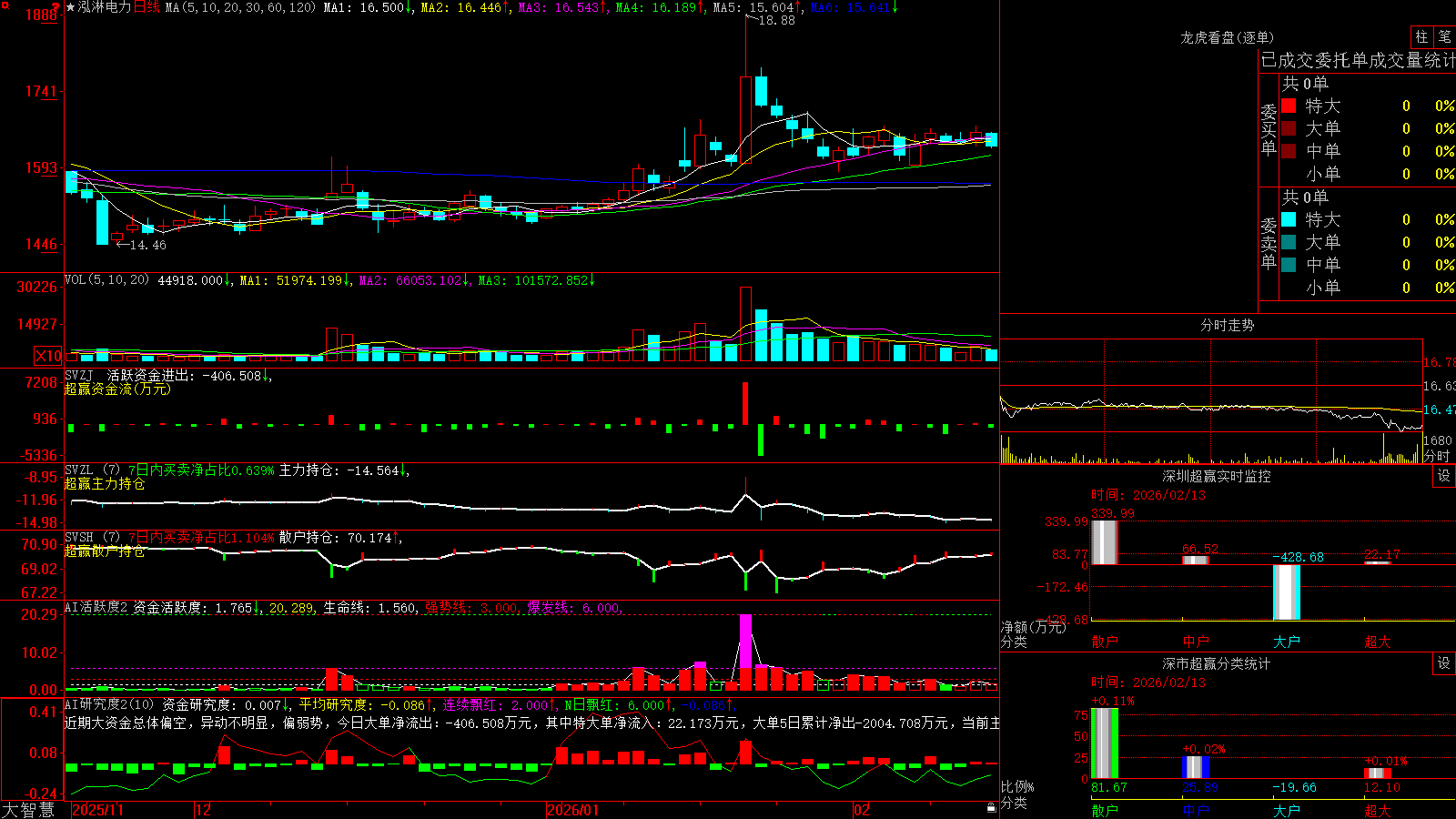This screenshot has width=1456, height=819.
Task: Click the blue 中户 ratio bar at 25.89
Action: point(1195,767)
